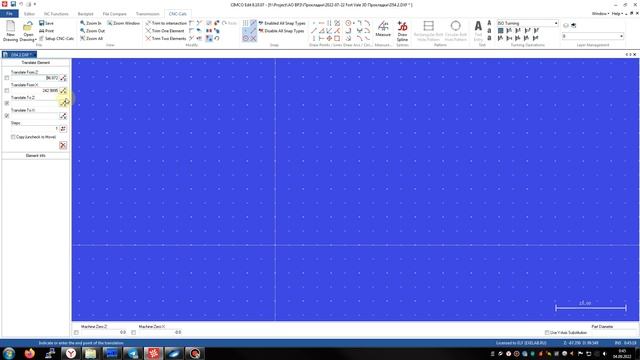Screen dimensions: 640x360
Task: Open quick-access toolbar customize arrow
Action: 35,4
